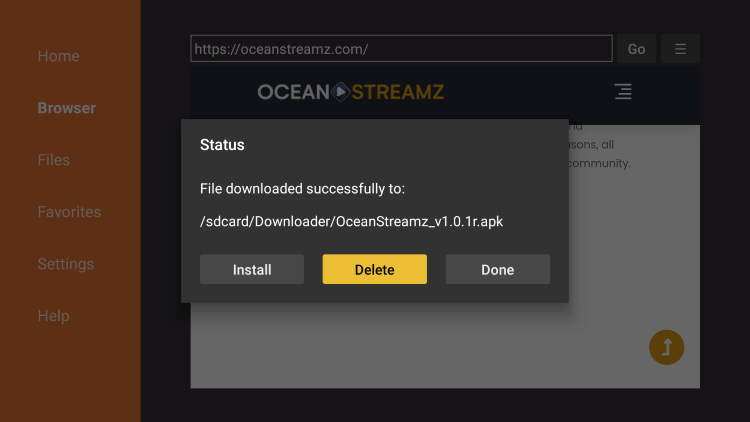Install the downloaded OceanStreamz APK

(x=252, y=269)
